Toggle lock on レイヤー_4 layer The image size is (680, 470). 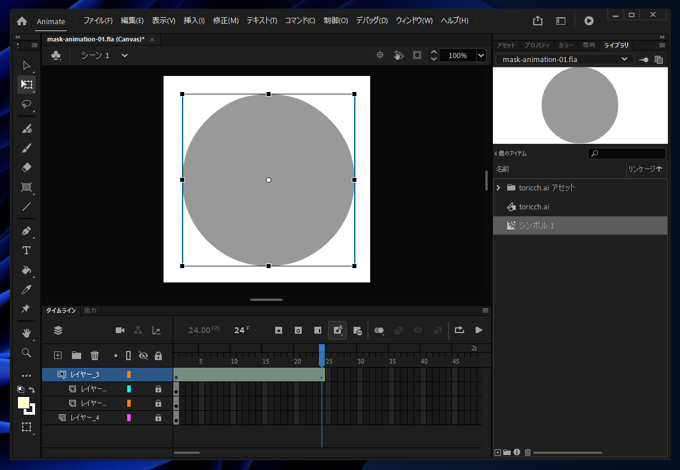point(158,417)
